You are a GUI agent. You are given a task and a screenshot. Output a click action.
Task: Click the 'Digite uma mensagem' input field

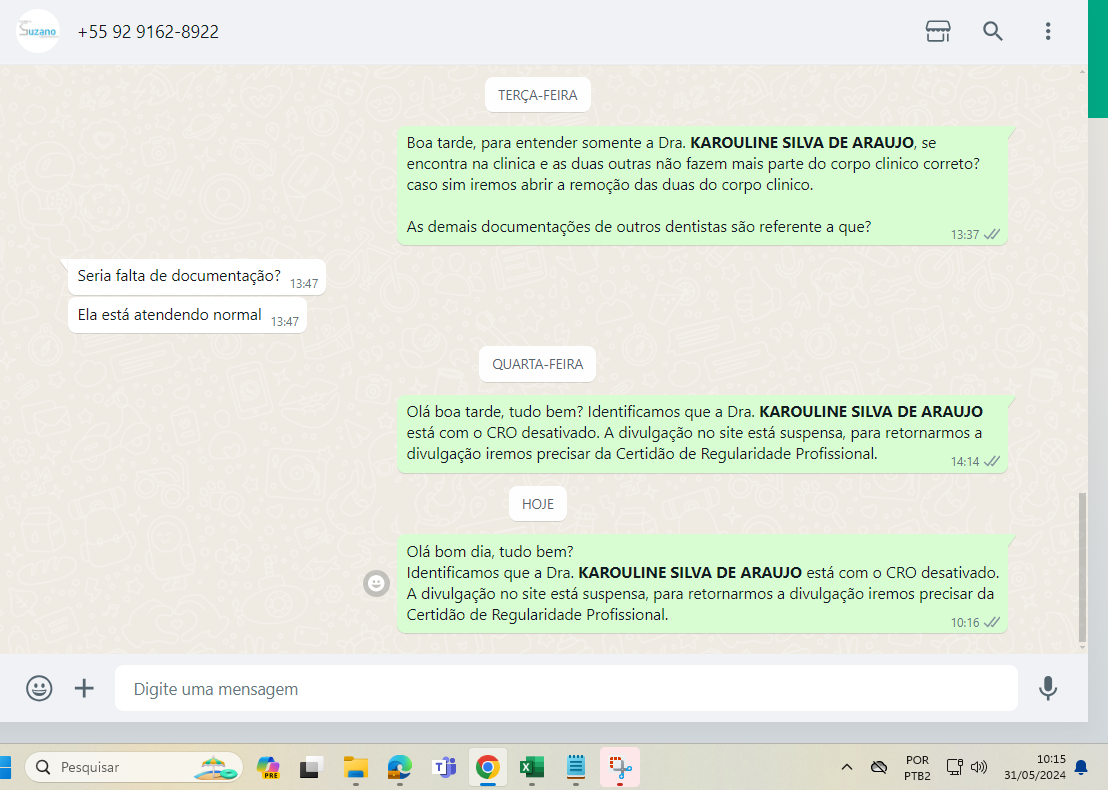tap(565, 689)
